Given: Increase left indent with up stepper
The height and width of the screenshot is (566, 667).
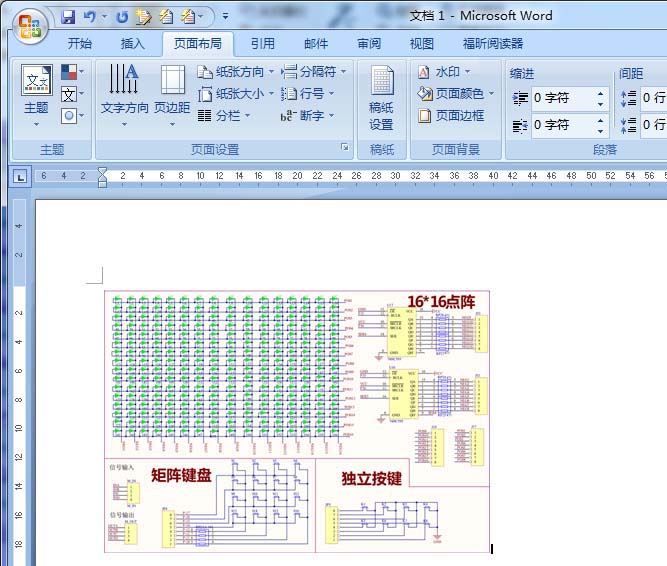Looking at the screenshot, I should 600,94.
